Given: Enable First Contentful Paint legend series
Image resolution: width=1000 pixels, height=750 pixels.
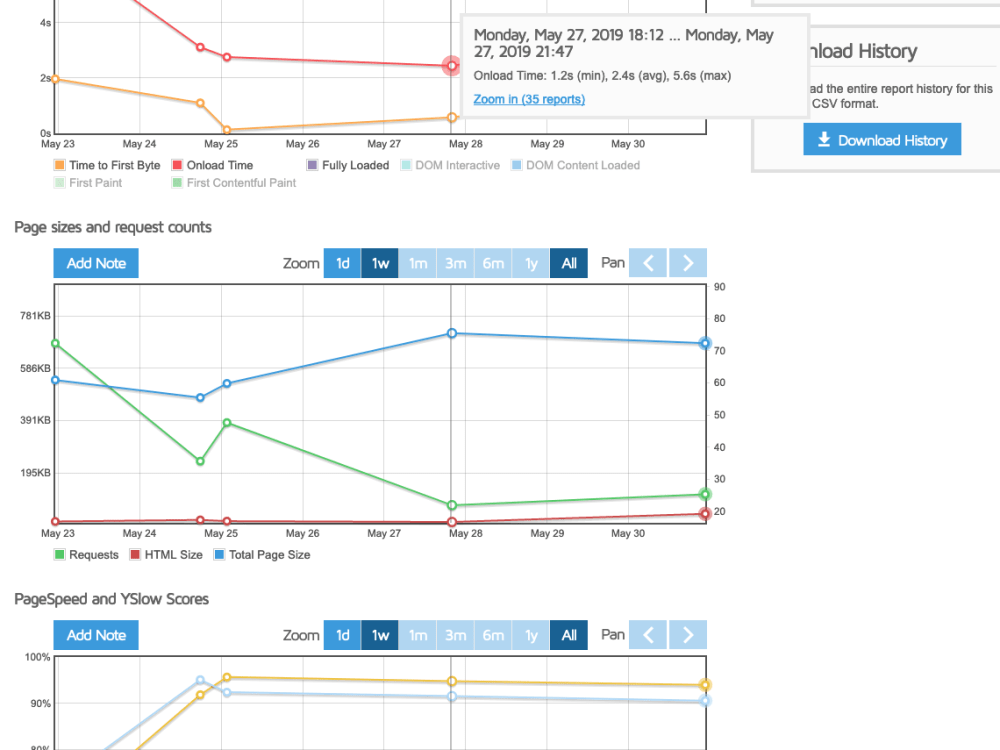Looking at the screenshot, I should coord(234,183).
